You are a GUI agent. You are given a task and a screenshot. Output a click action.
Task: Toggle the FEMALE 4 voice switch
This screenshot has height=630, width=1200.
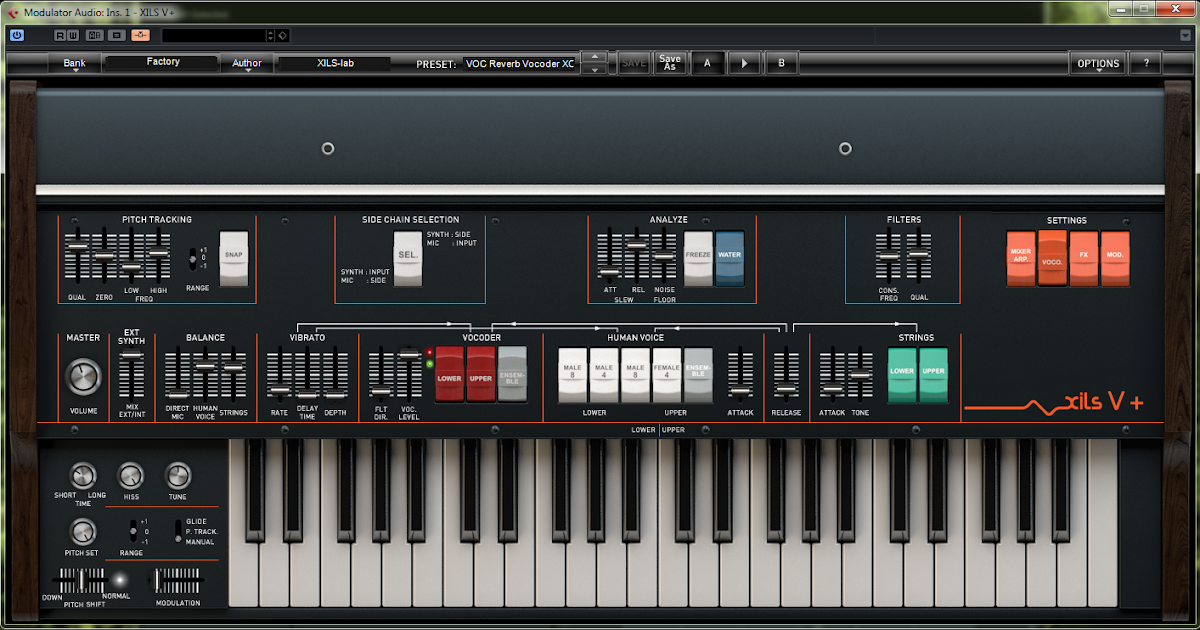click(x=667, y=375)
